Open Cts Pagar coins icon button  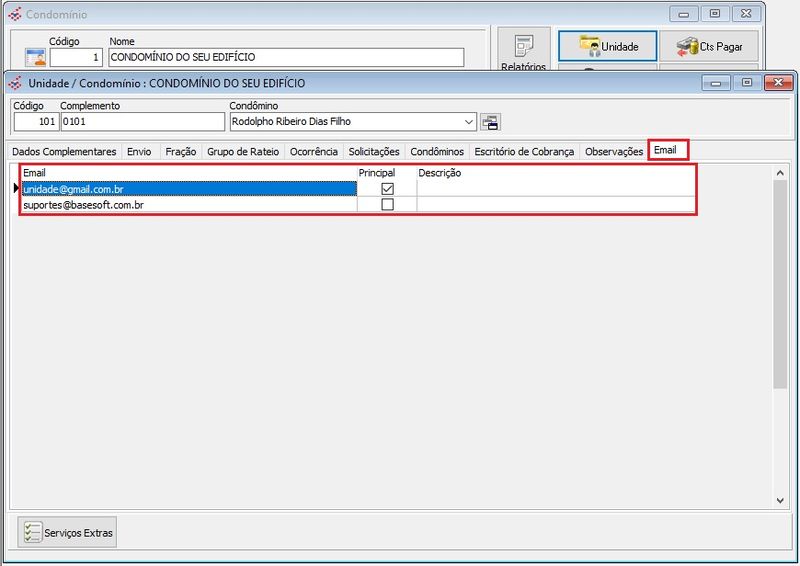[x=709, y=46]
